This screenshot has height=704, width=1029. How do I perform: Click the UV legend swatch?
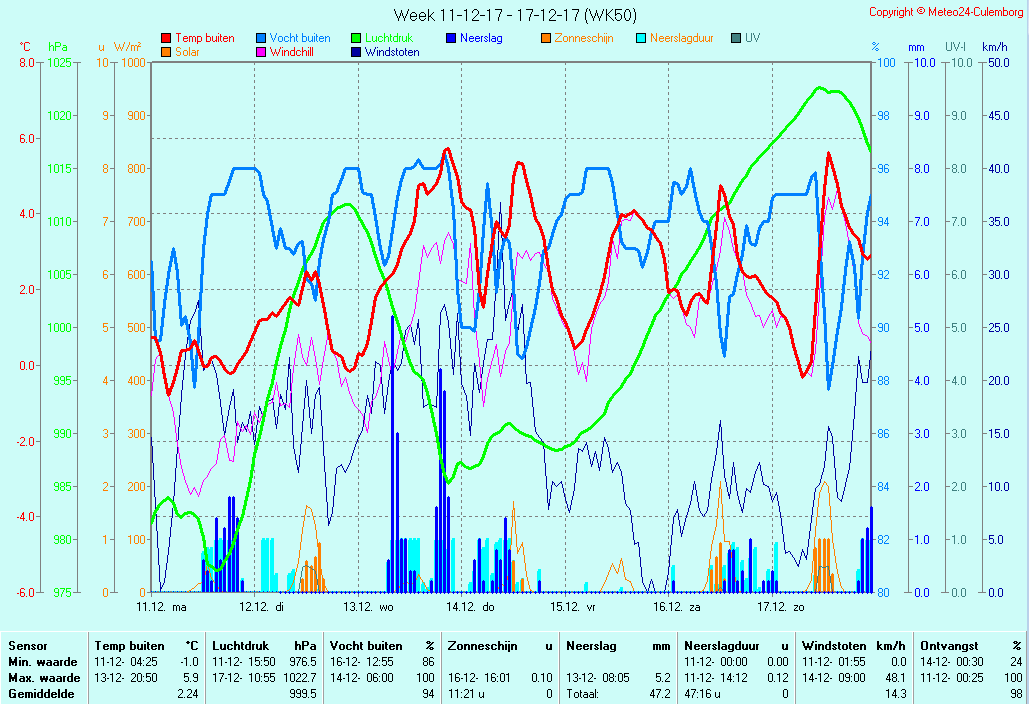pos(736,39)
